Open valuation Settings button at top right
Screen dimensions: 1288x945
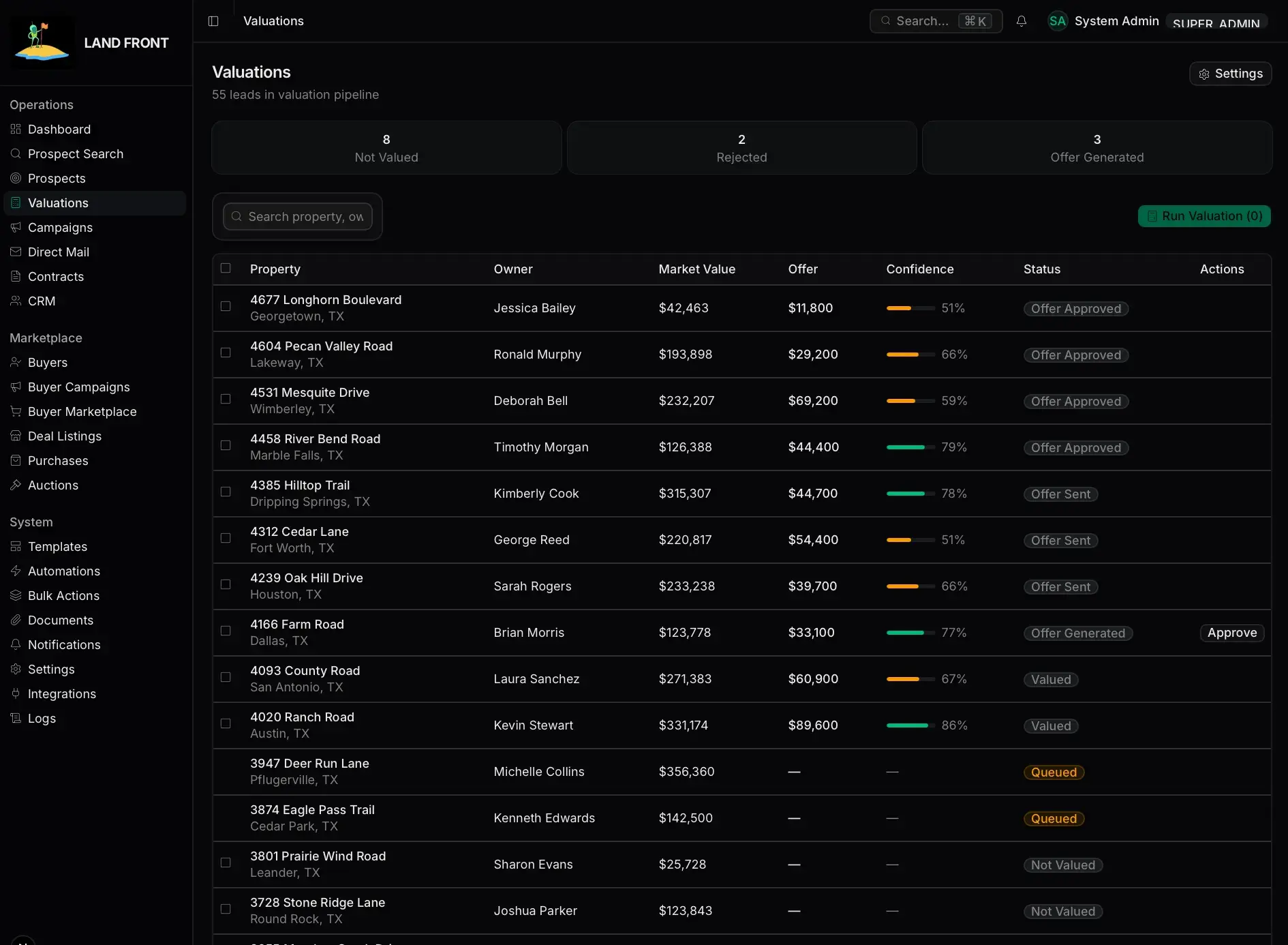(x=1231, y=74)
